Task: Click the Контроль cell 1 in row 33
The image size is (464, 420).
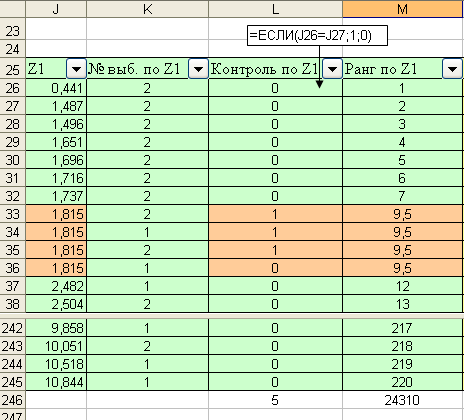Action: tap(275, 214)
